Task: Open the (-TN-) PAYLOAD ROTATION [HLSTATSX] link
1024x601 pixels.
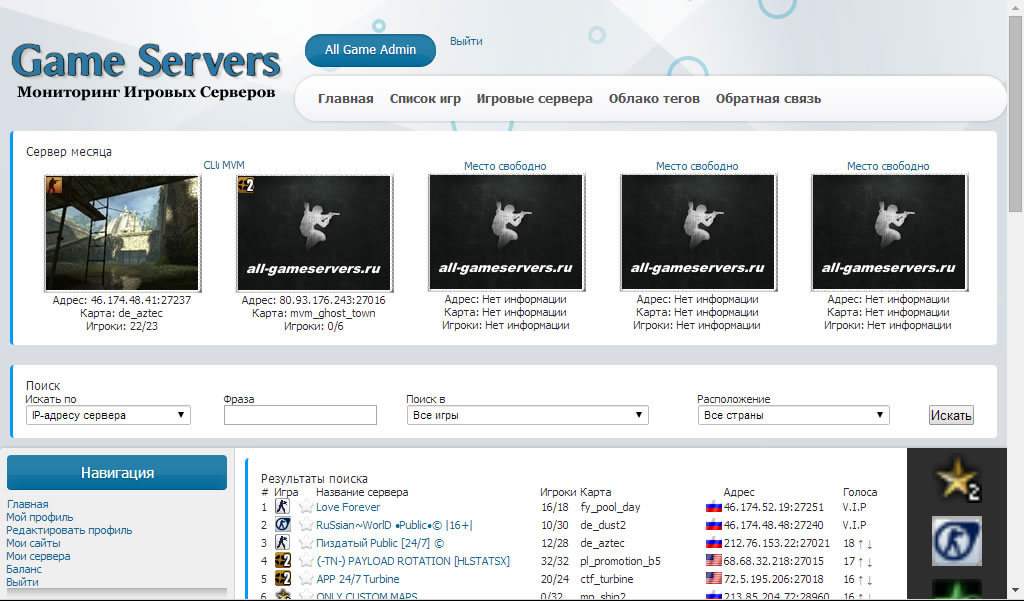Action: pos(413,561)
